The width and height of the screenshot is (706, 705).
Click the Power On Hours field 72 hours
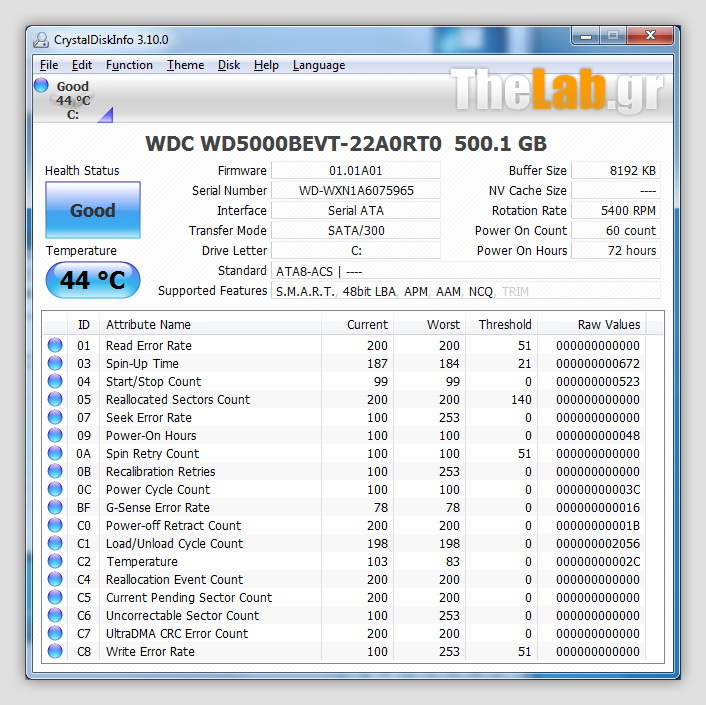pos(615,250)
